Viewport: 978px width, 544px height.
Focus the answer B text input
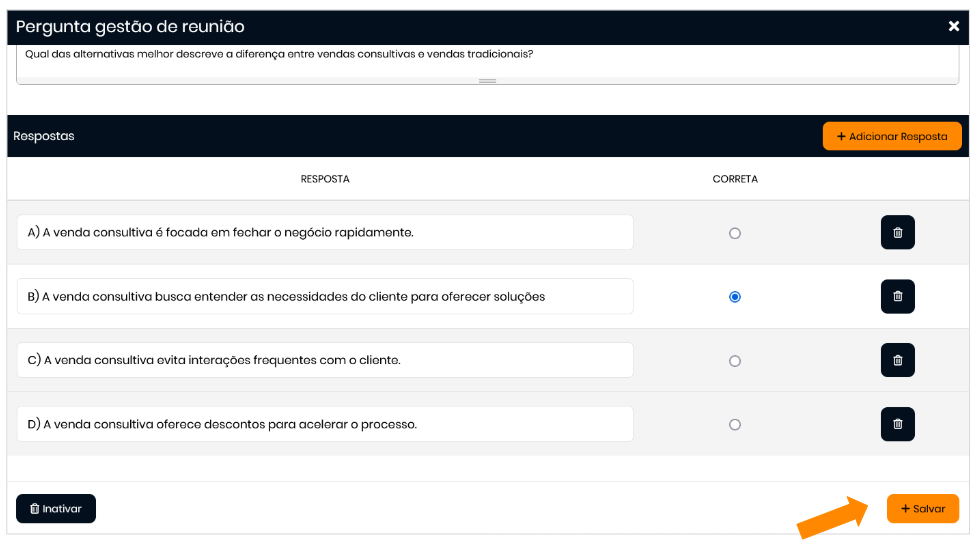click(325, 296)
